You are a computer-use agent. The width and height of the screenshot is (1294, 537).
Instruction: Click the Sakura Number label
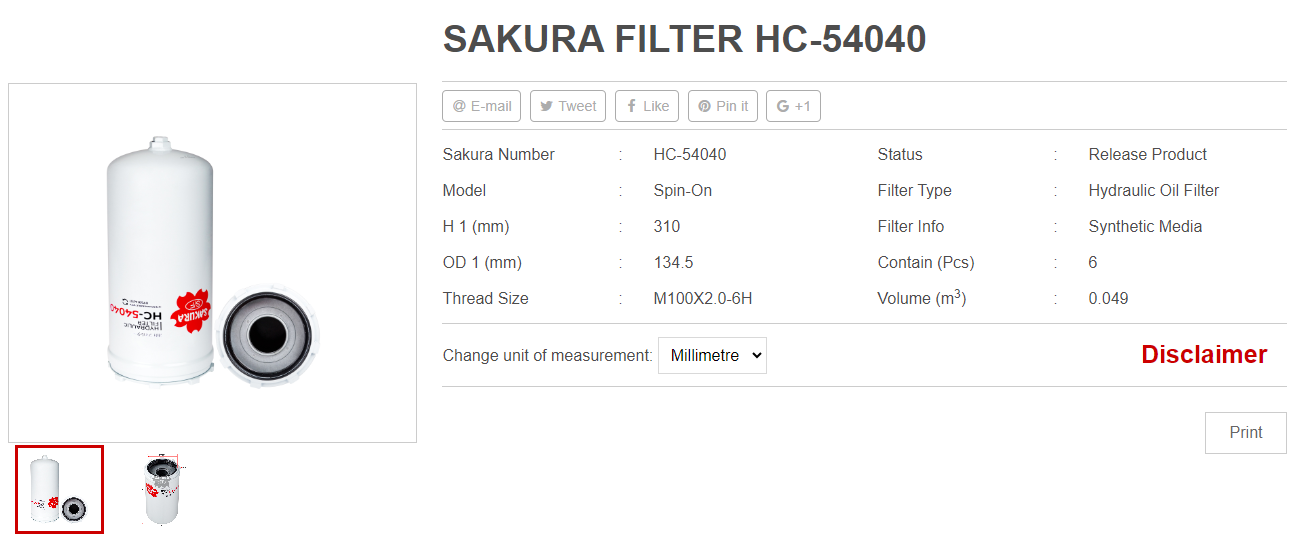coord(498,155)
